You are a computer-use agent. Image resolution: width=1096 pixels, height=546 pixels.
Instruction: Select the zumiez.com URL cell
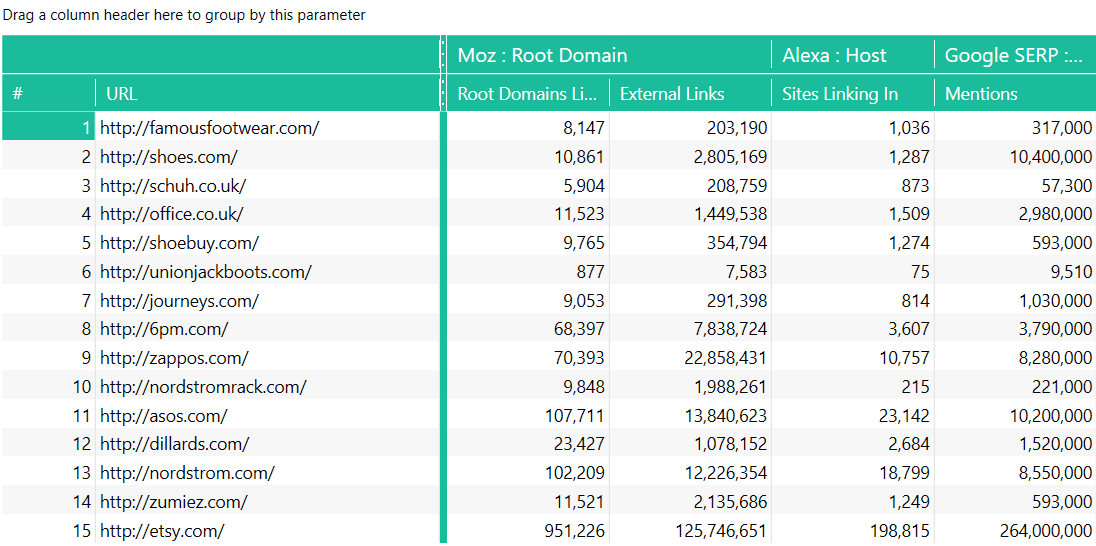point(268,501)
